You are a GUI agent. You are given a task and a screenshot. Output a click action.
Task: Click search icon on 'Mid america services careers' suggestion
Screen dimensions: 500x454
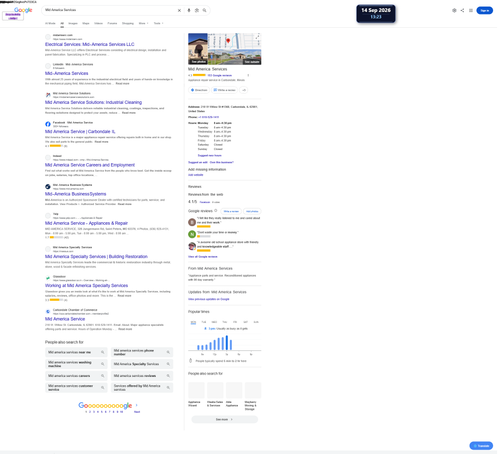point(103,376)
